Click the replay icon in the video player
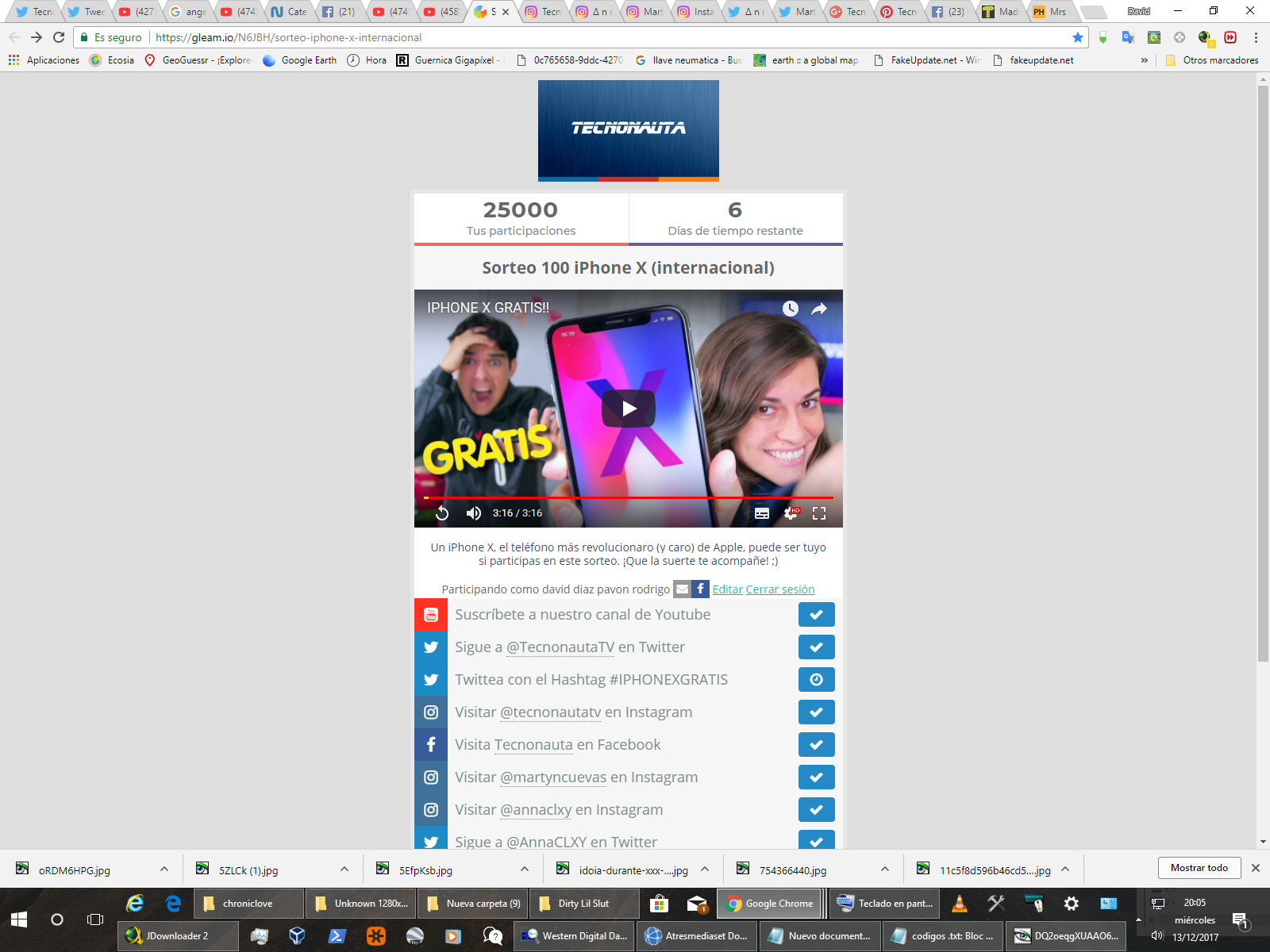 442,513
